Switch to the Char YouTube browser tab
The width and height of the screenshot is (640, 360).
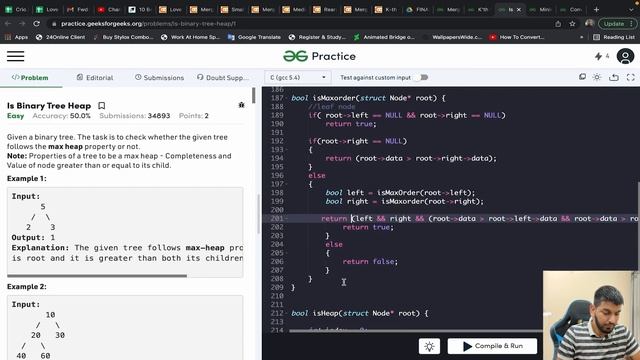[109, 9]
